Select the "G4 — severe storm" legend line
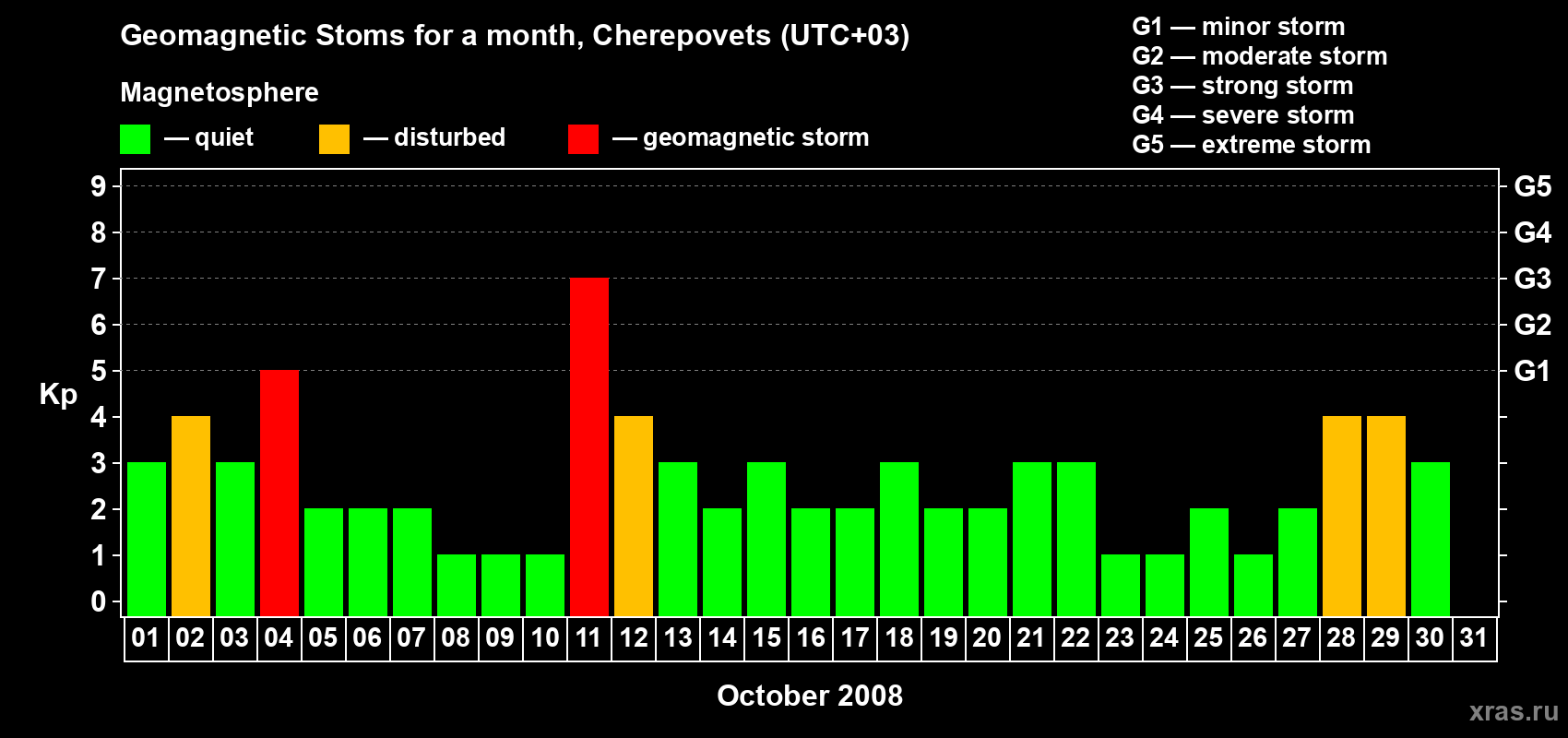 1243,115
